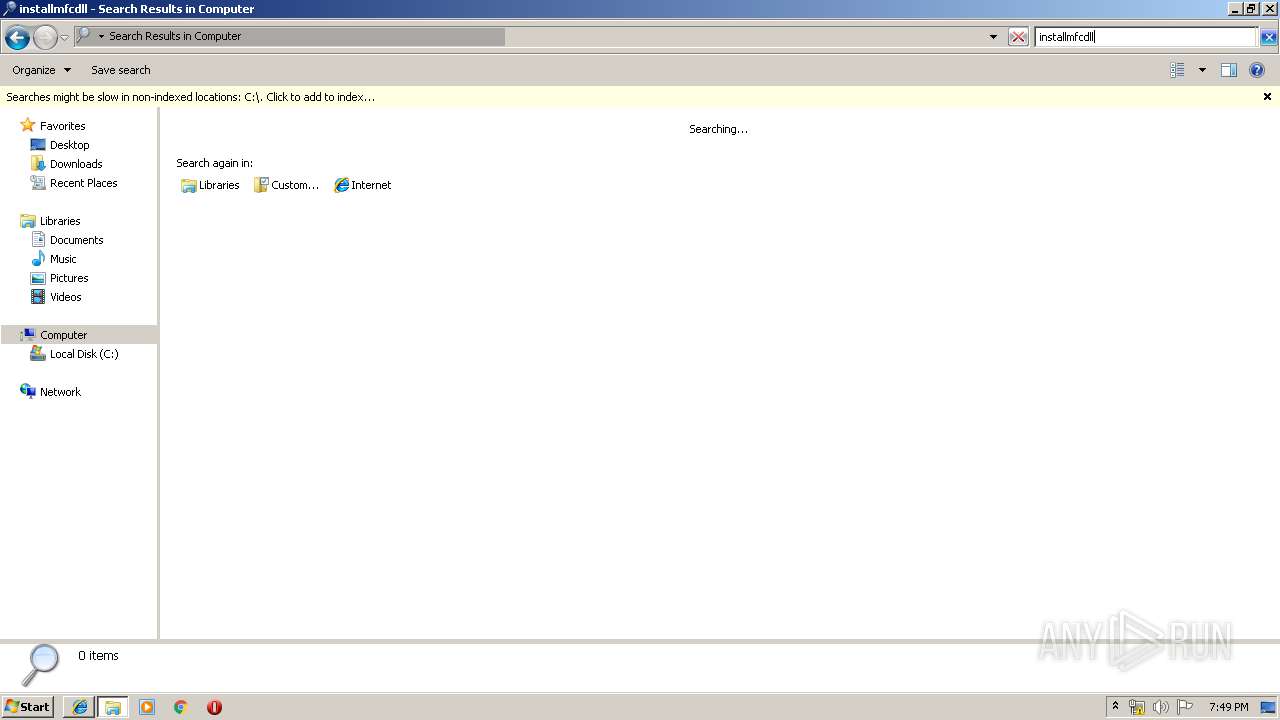Open the Videos library
1280x720 pixels.
[66, 297]
